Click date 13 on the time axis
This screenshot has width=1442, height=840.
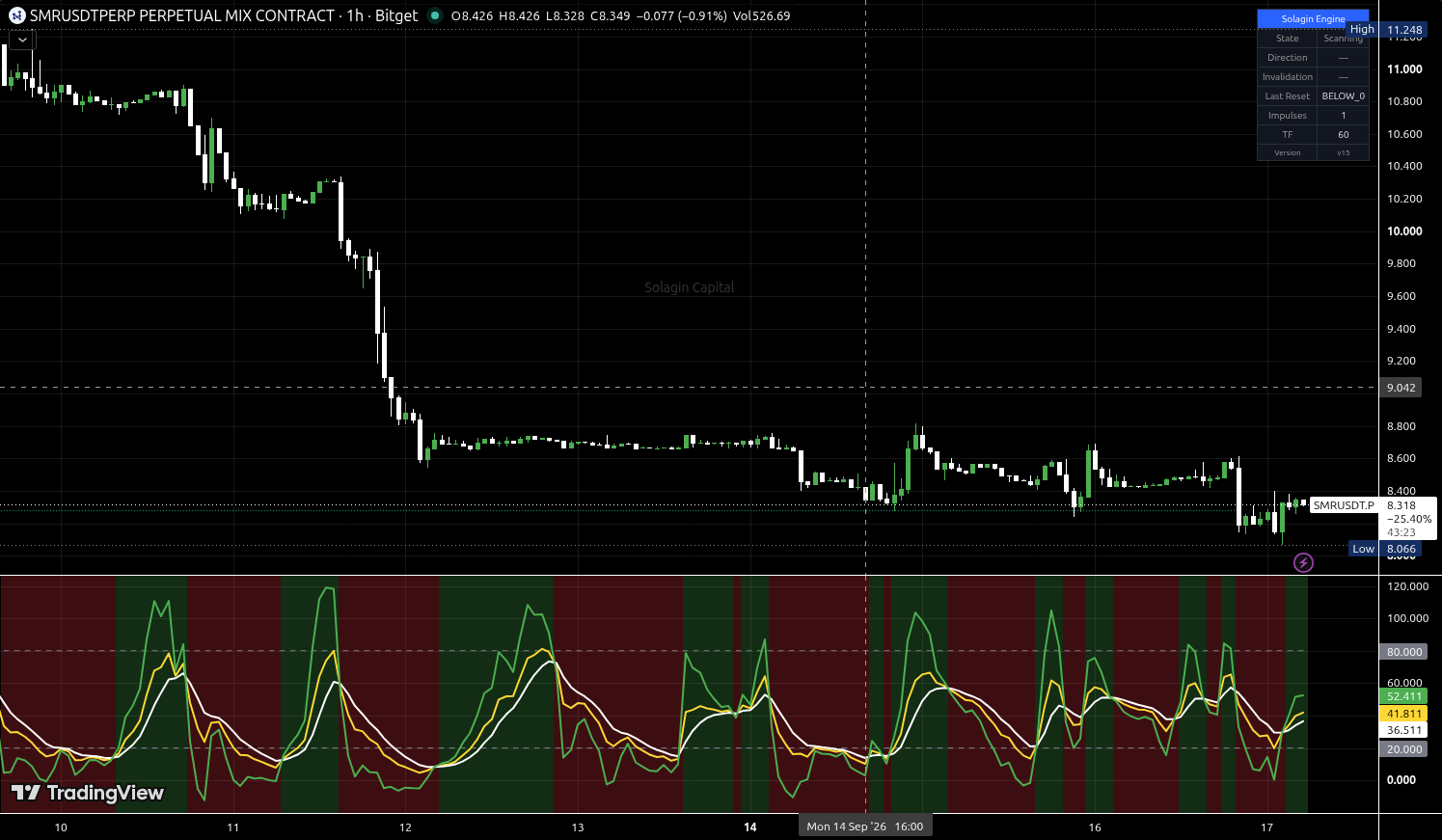pyautogui.click(x=578, y=827)
